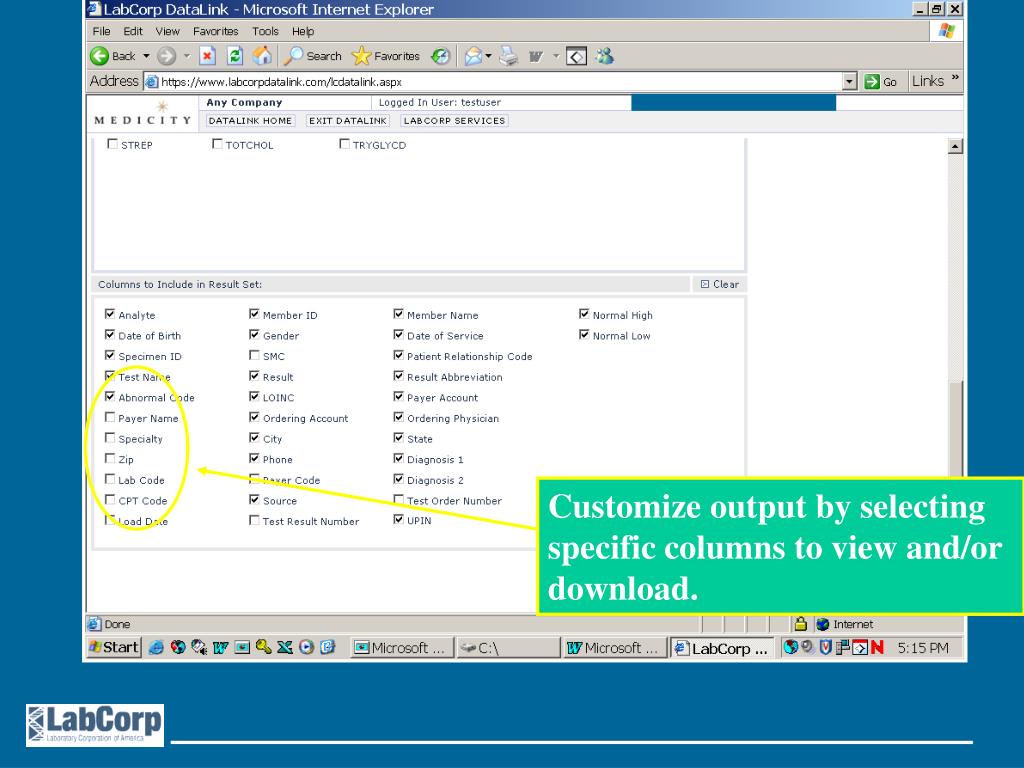Uncheck the Date of Birth column
The width and height of the screenshot is (1024, 768).
click(110, 335)
